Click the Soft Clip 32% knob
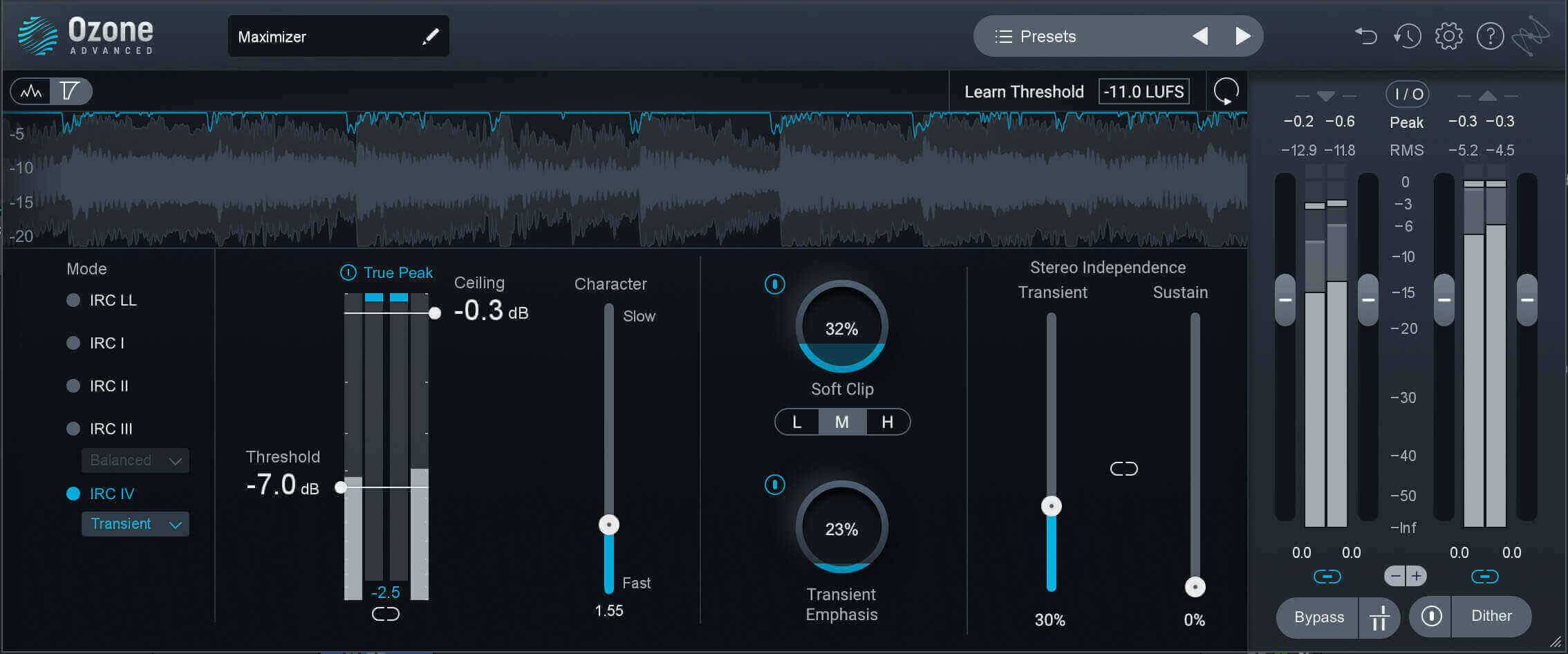 tap(841, 327)
